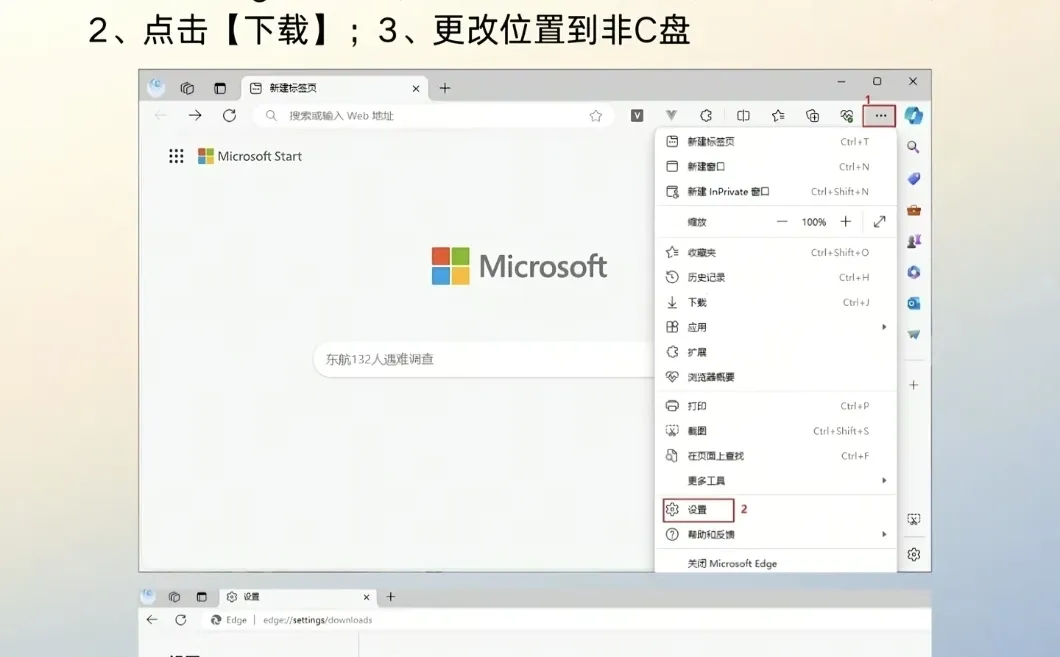Choose 新建 InPrivate 窗口 menu item
The image size is (1060, 657).
(775, 191)
